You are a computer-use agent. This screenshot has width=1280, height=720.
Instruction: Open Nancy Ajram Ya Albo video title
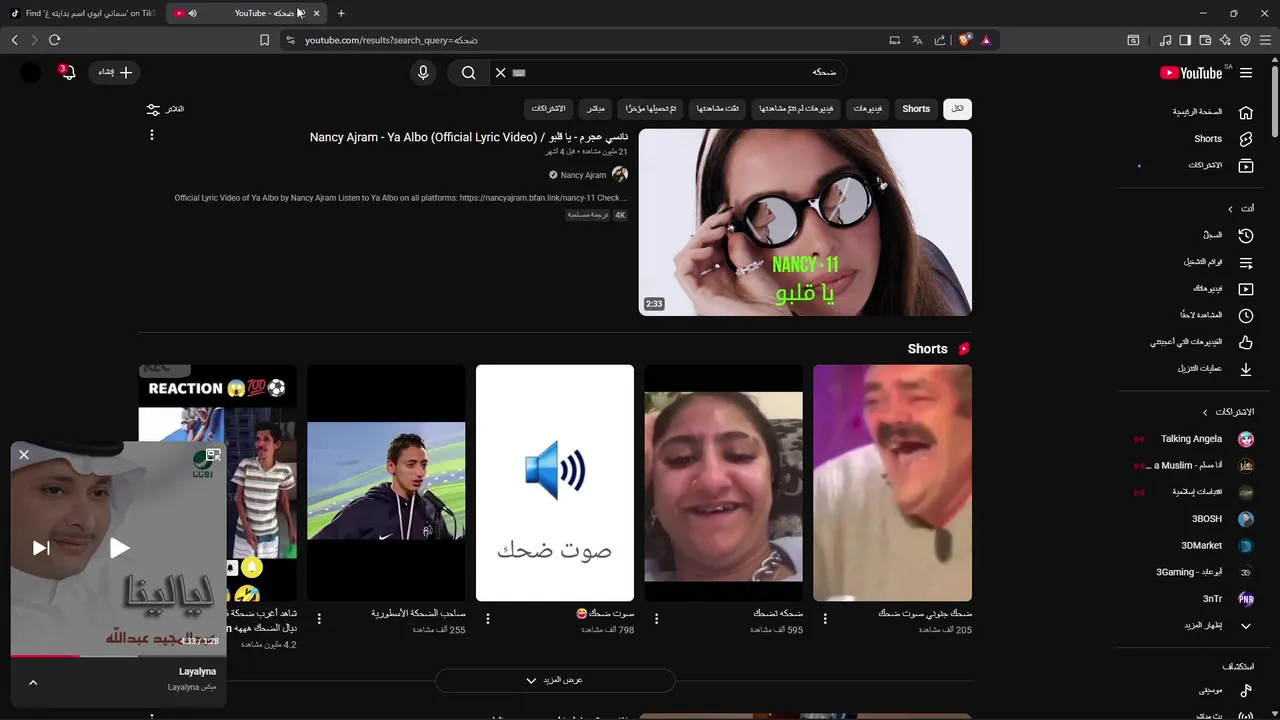click(469, 137)
